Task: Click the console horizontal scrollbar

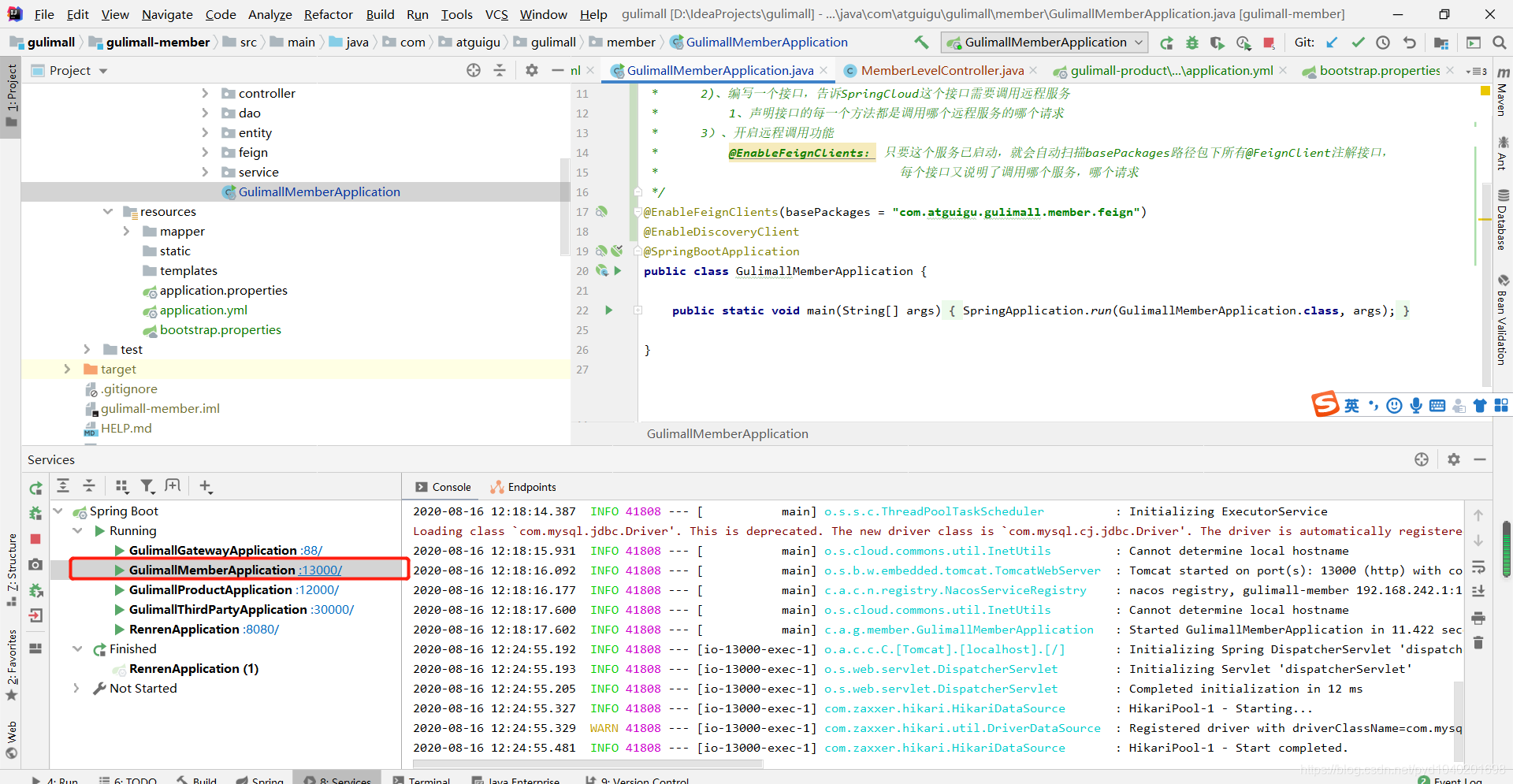Action: [587, 764]
